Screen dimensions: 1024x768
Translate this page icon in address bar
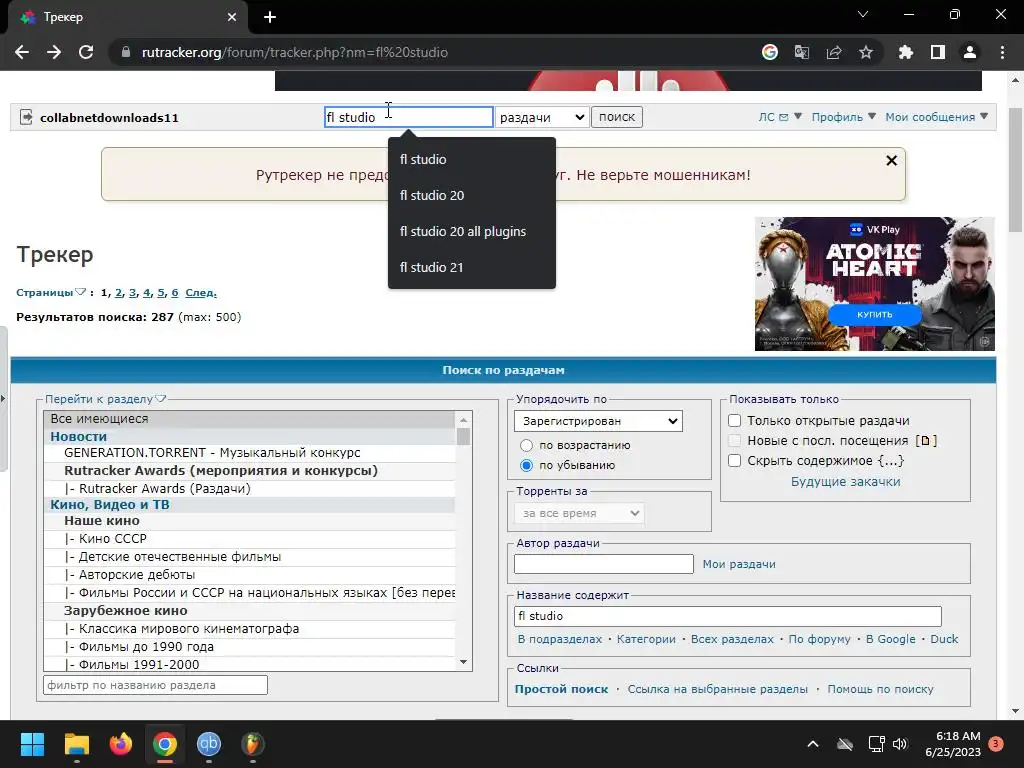click(802, 52)
